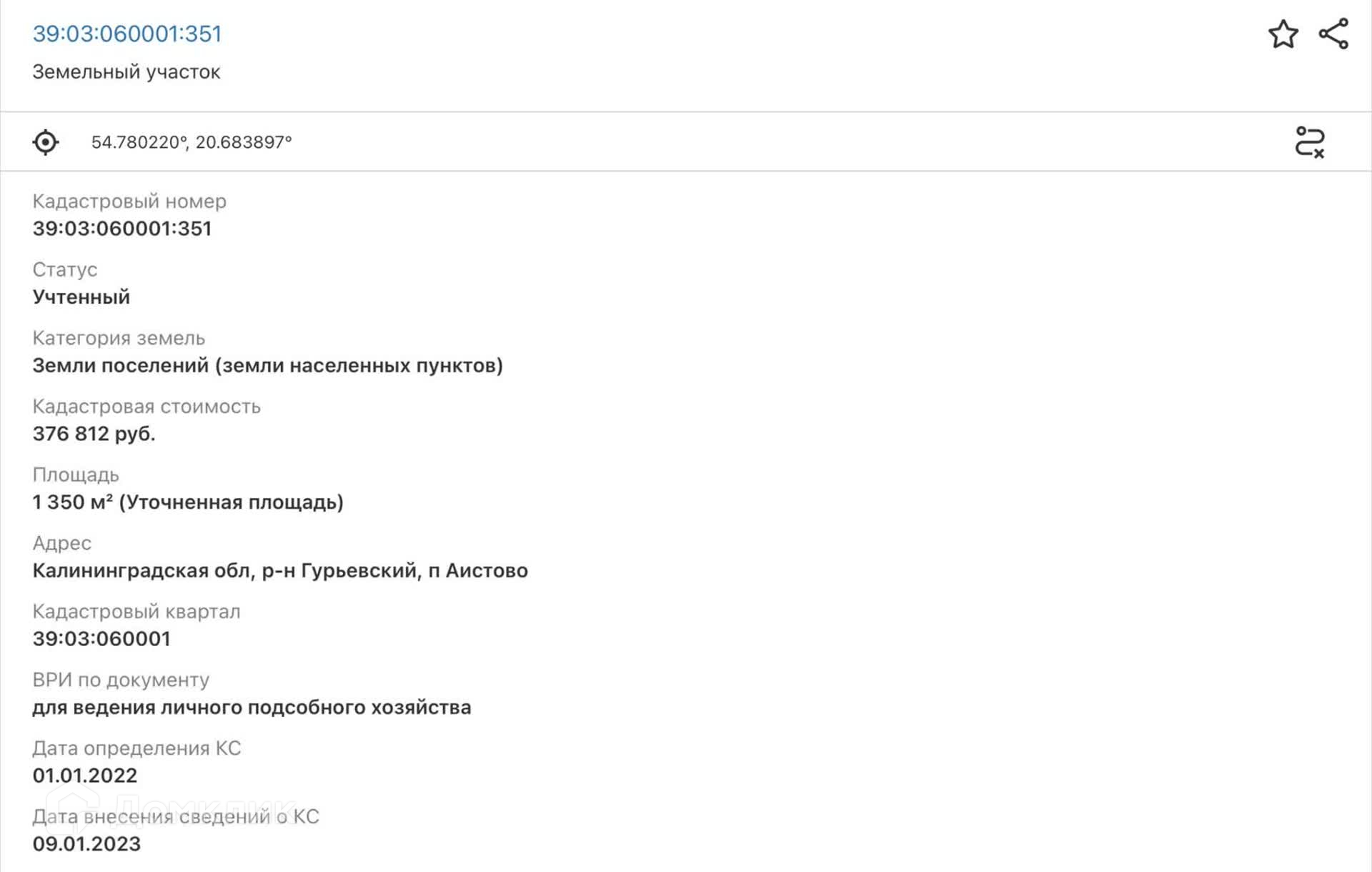Select the cadastral value "376 812 руб."

(94, 434)
